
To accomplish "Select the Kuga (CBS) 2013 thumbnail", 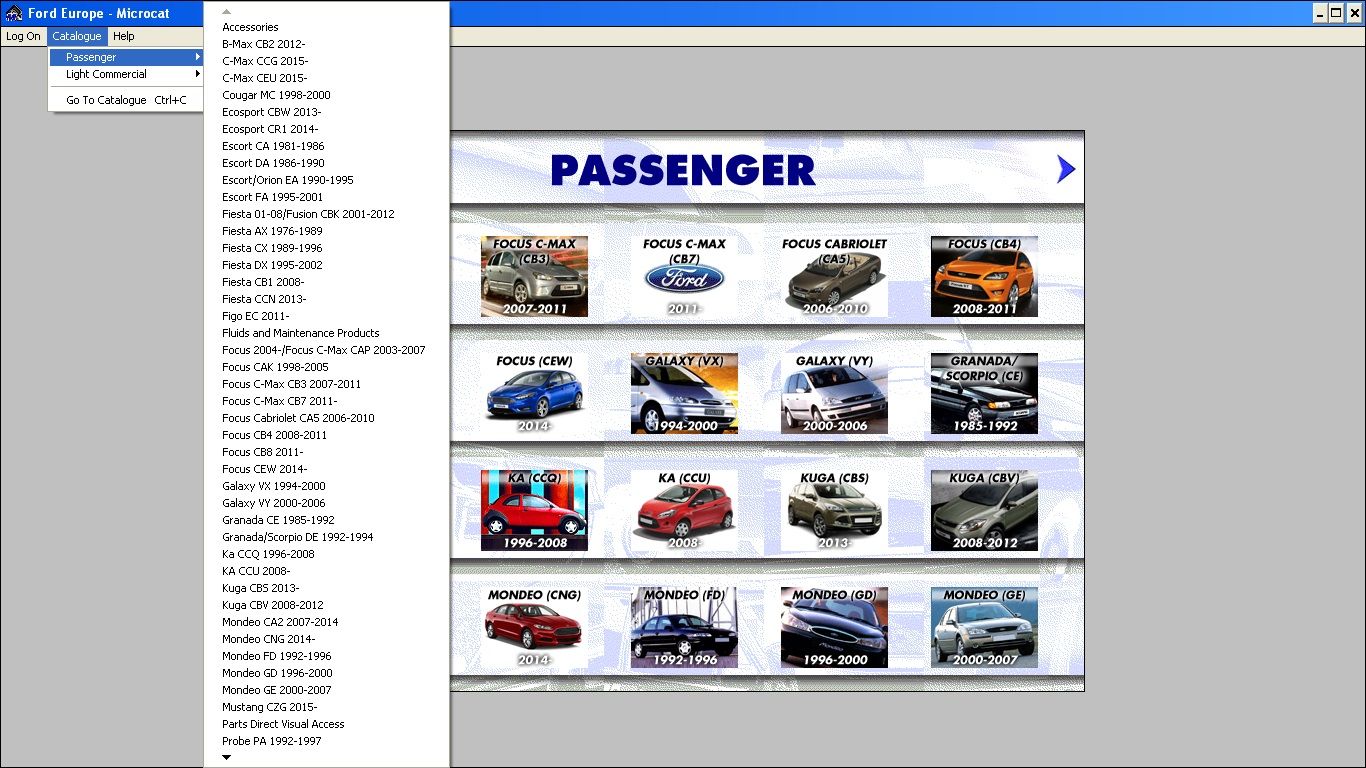I will [834, 510].
